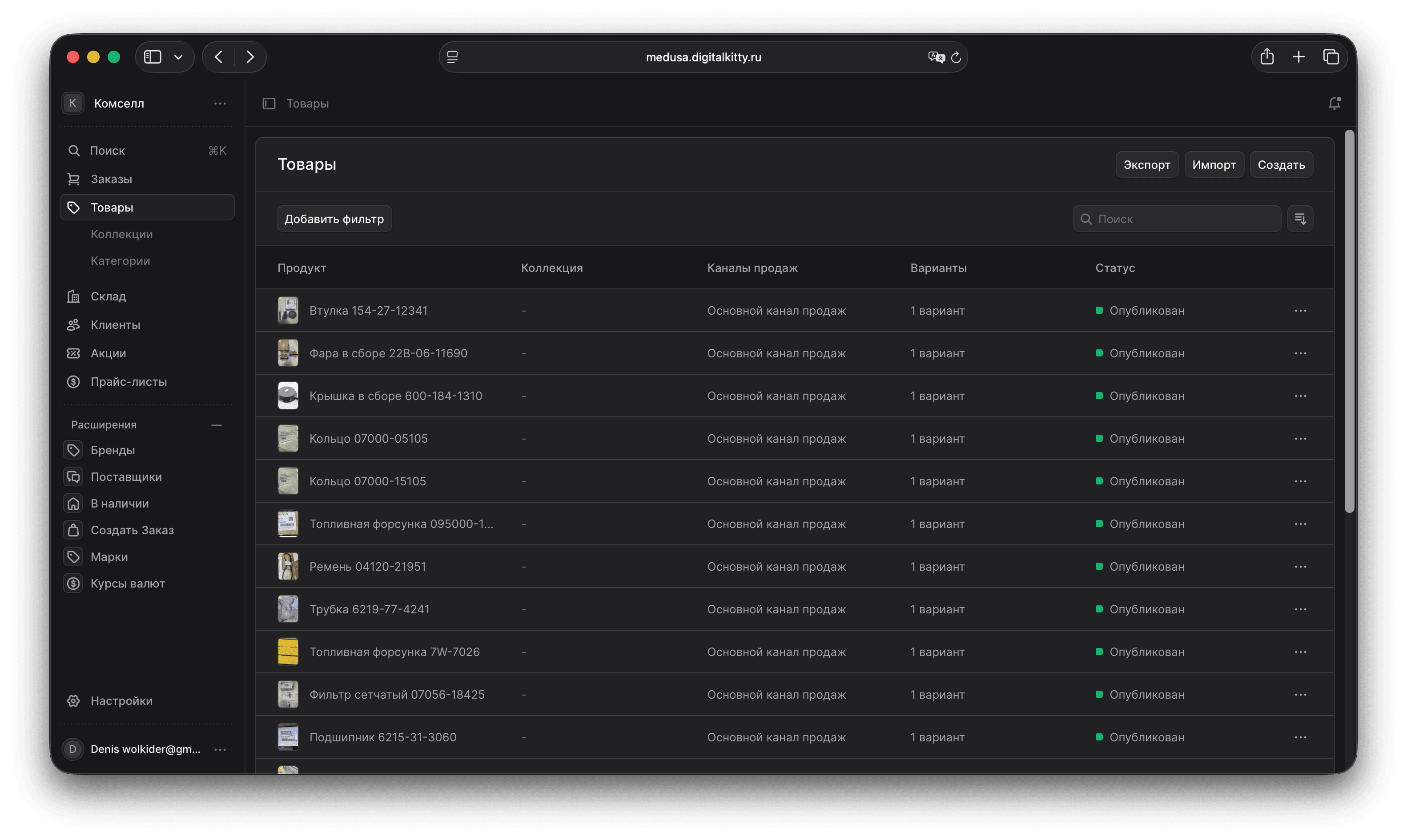Click the Экспорт button
Screen dimensions: 1407x840
click(x=1146, y=164)
